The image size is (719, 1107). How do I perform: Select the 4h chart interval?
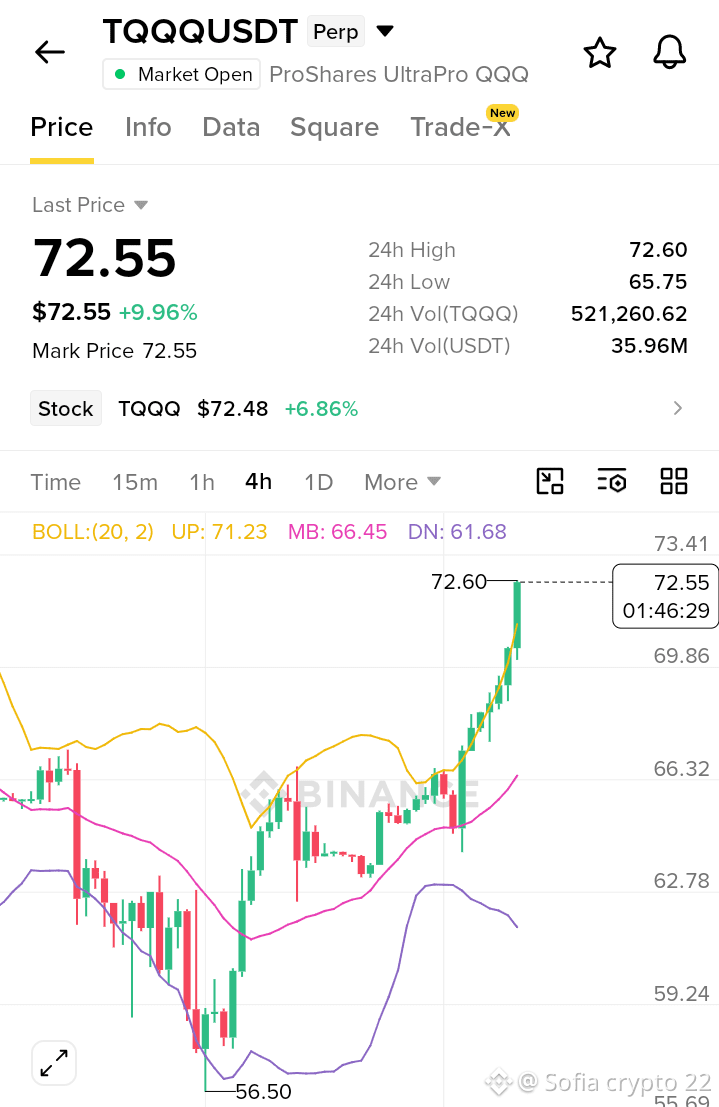(x=259, y=482)
